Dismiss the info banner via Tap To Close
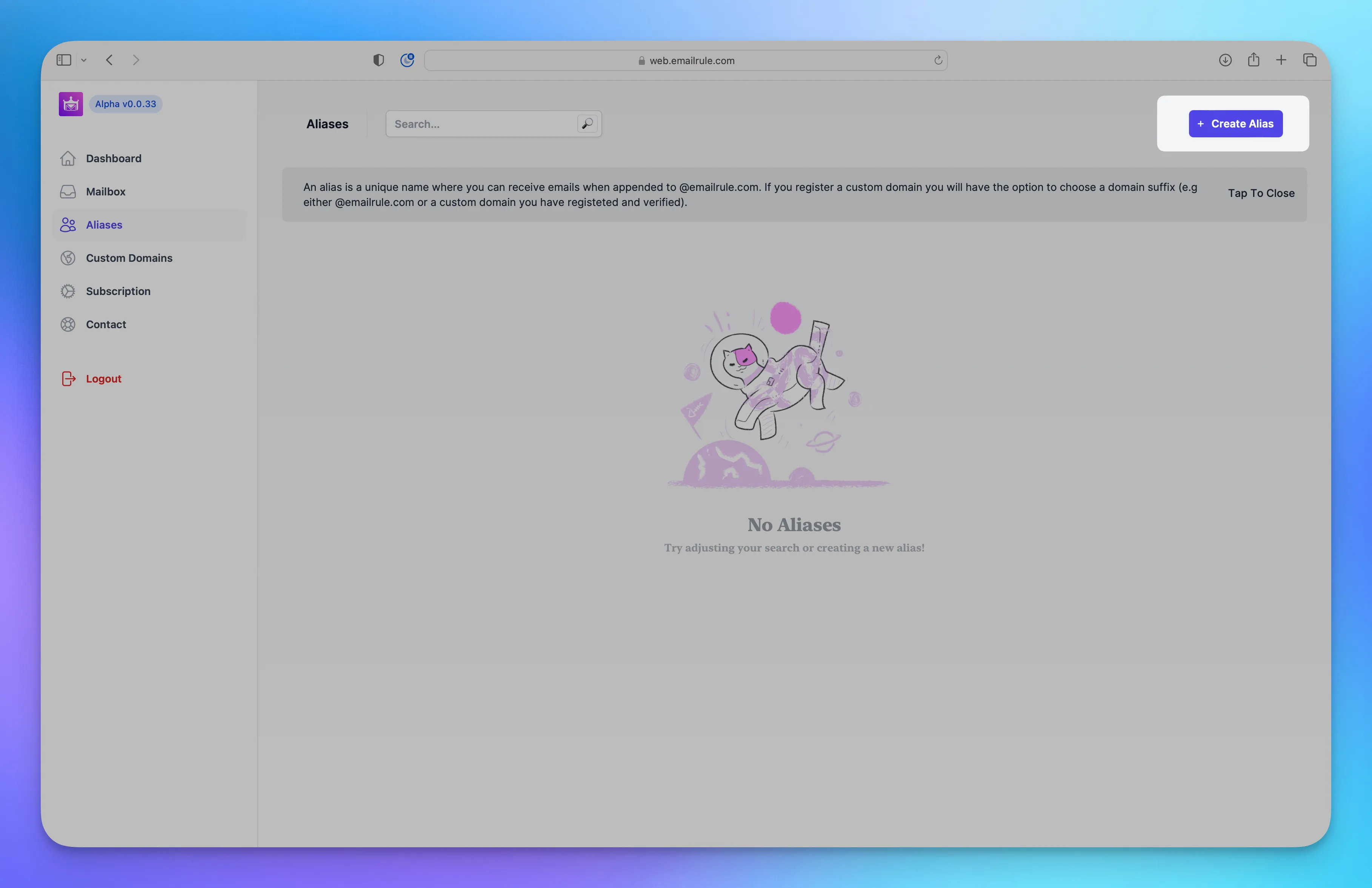 pos(1261,194)
